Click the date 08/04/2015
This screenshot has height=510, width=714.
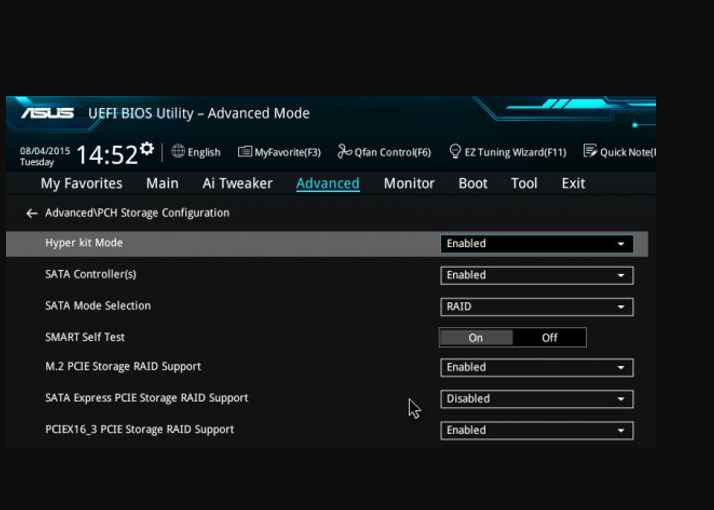pos(45,151)
